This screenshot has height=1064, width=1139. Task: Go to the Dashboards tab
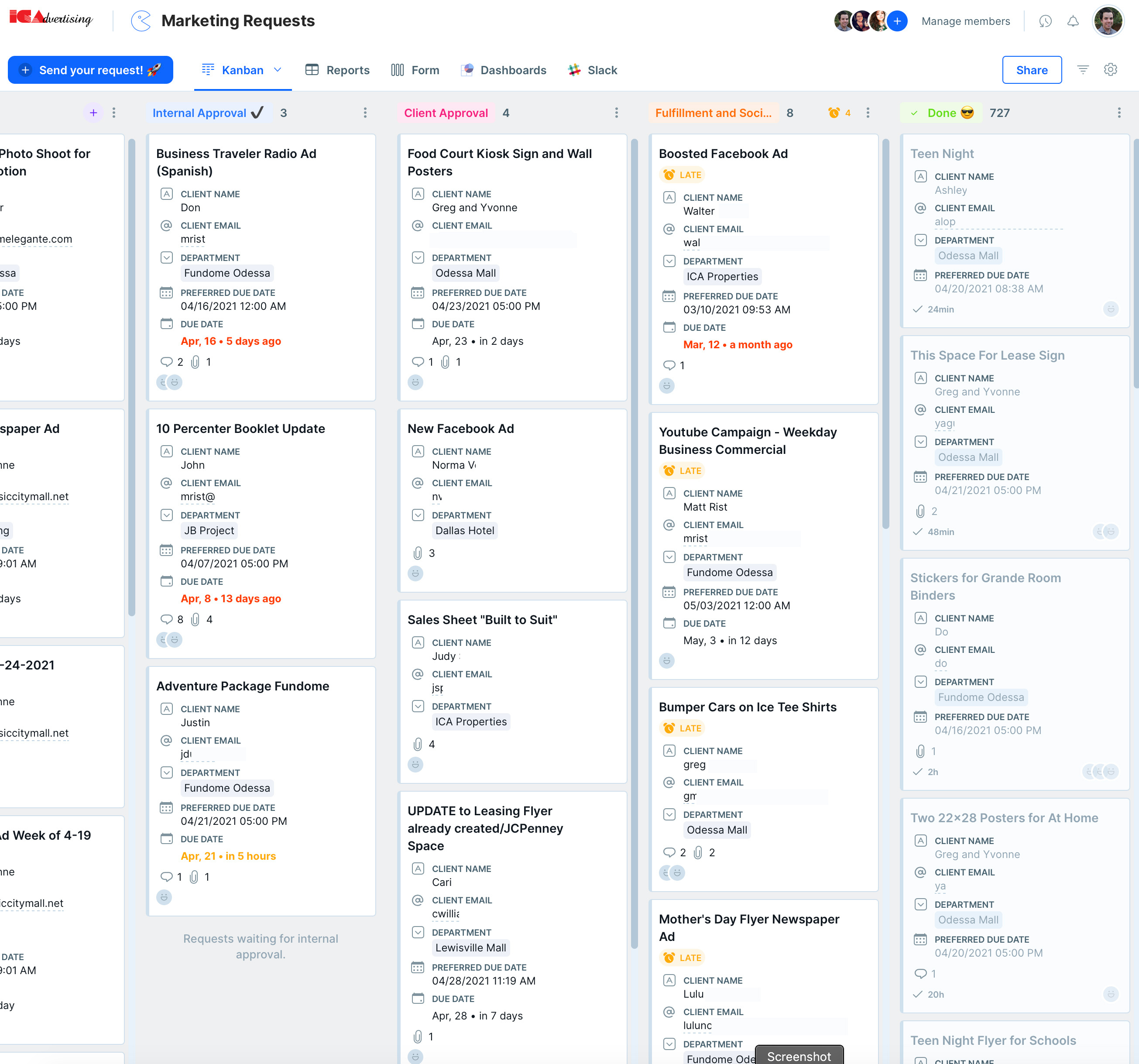(x=504, y=70)
